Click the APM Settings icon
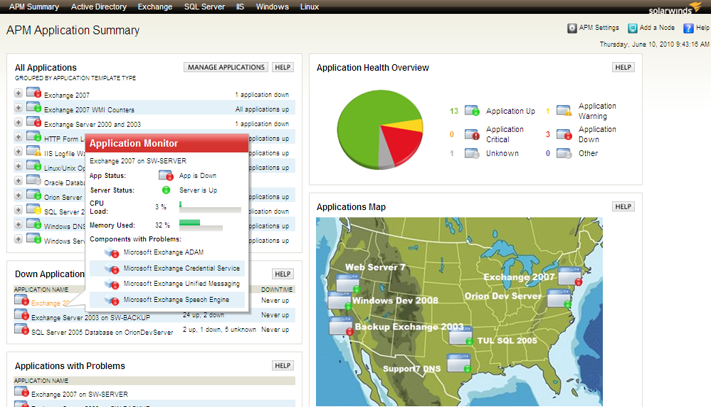The image size is (711, 407). (x=572, y=28)
